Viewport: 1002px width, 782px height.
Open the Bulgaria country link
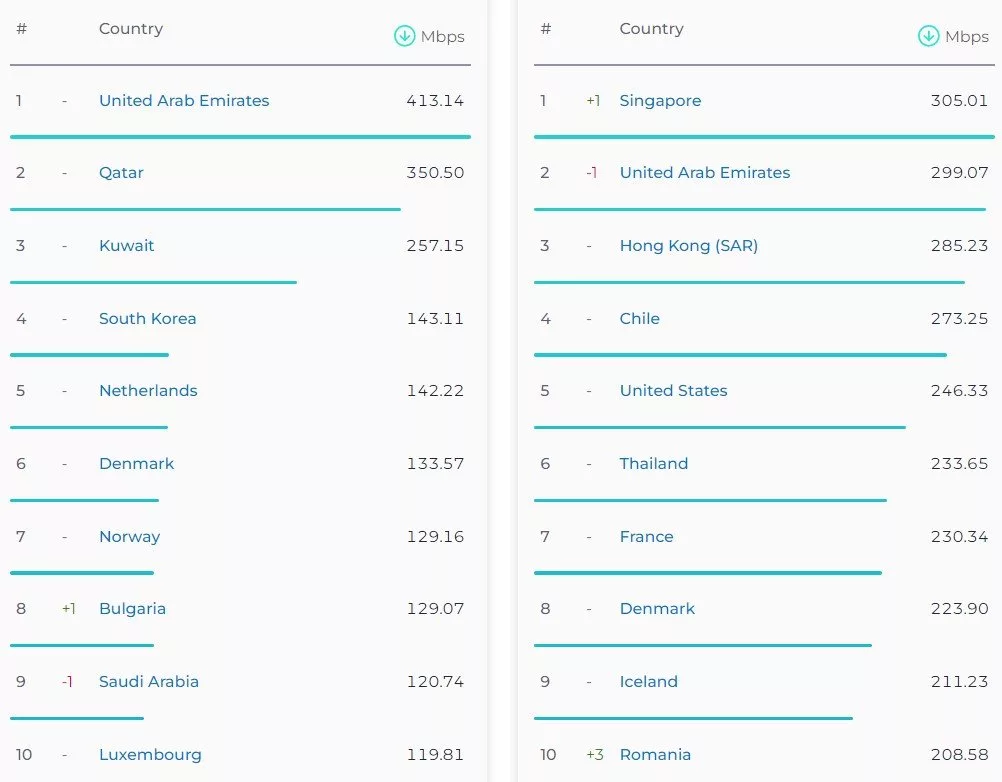(132, 609)
